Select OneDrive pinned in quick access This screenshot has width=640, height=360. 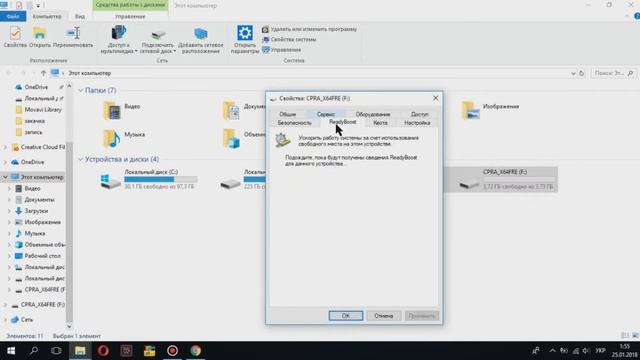coord(36,87)
